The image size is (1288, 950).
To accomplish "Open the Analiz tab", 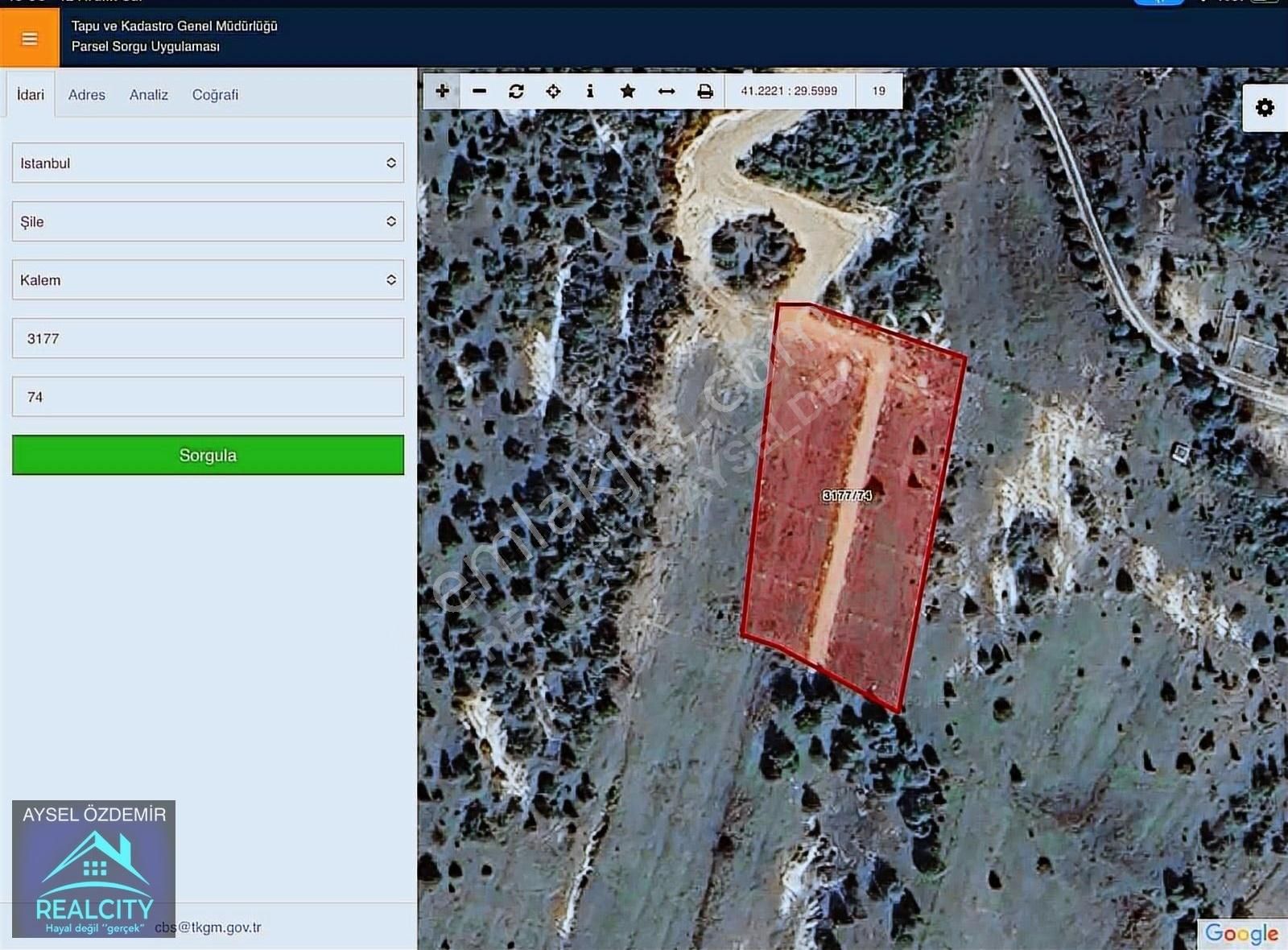I will [x=149, y=94].
